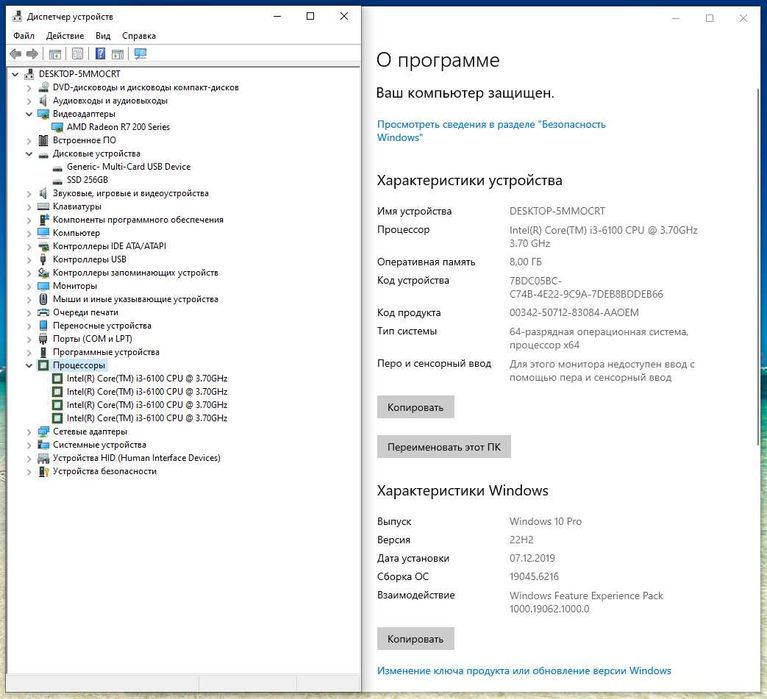The width and height of the screenshot is (767, 699).
Task: Toggle the action pane toolbar icon
Action: [x=117, y=54]
